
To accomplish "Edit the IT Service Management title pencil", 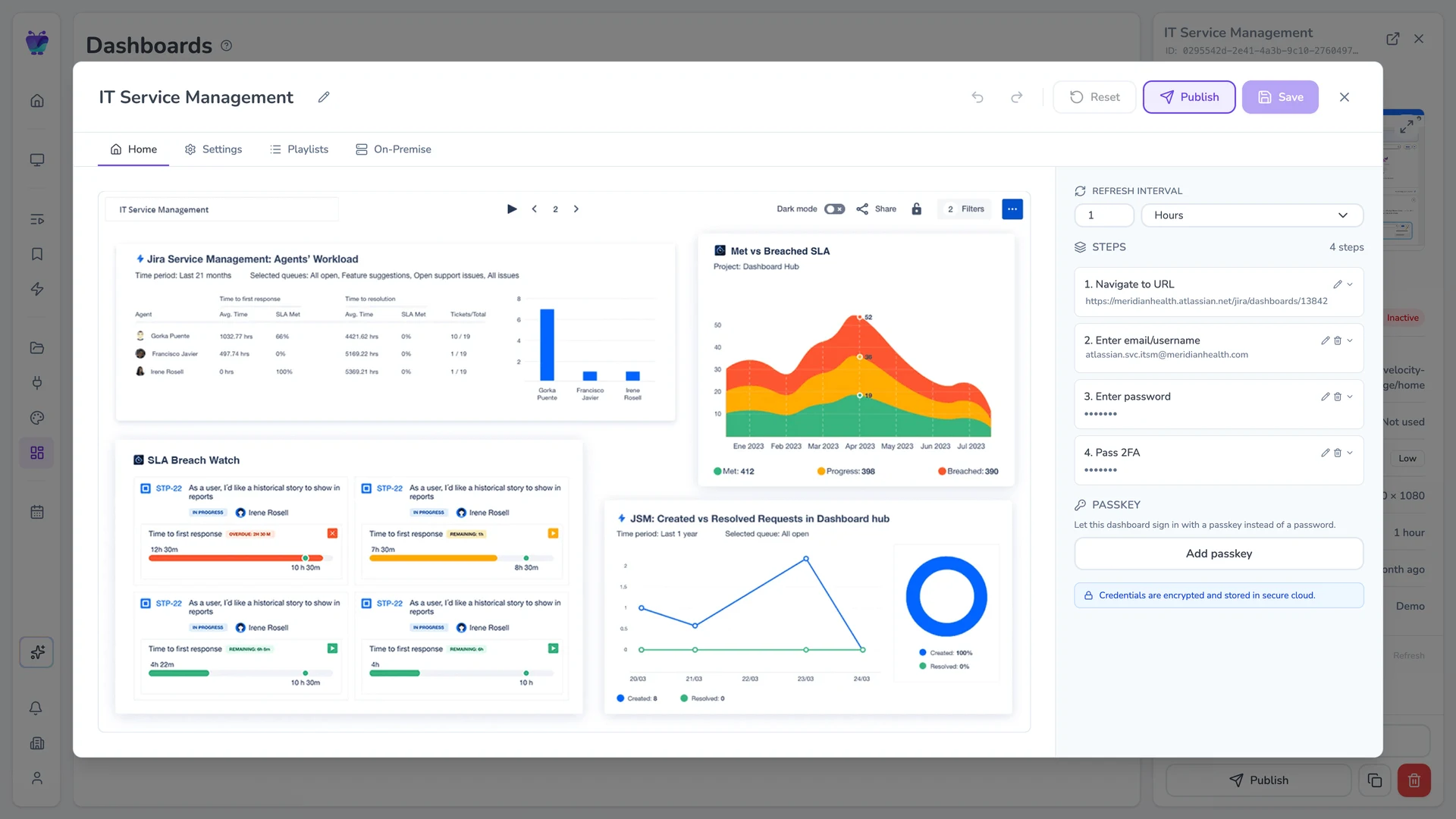I will pyautogui.click(x=324, y=97).
